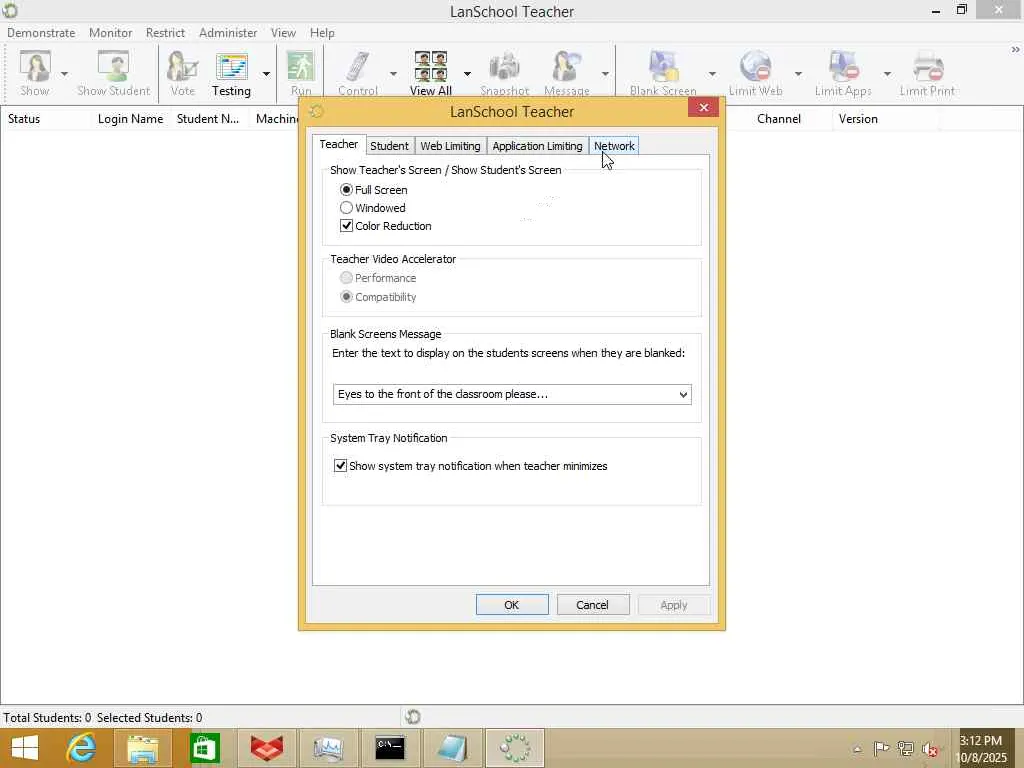Expand the Message dropdown arrow

point(605,74)
